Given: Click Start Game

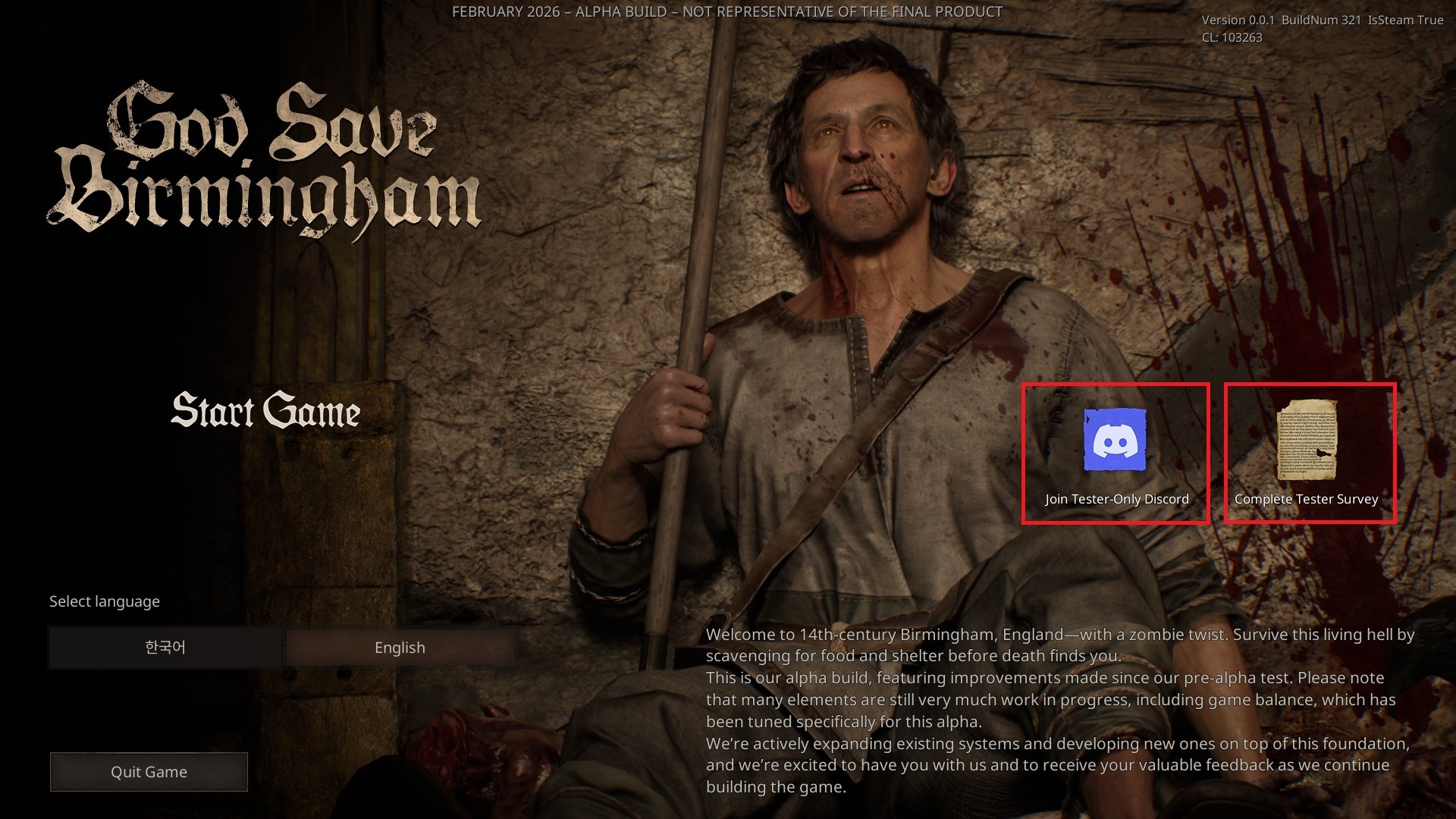Looking at the screenshot, I should (265, 410).
